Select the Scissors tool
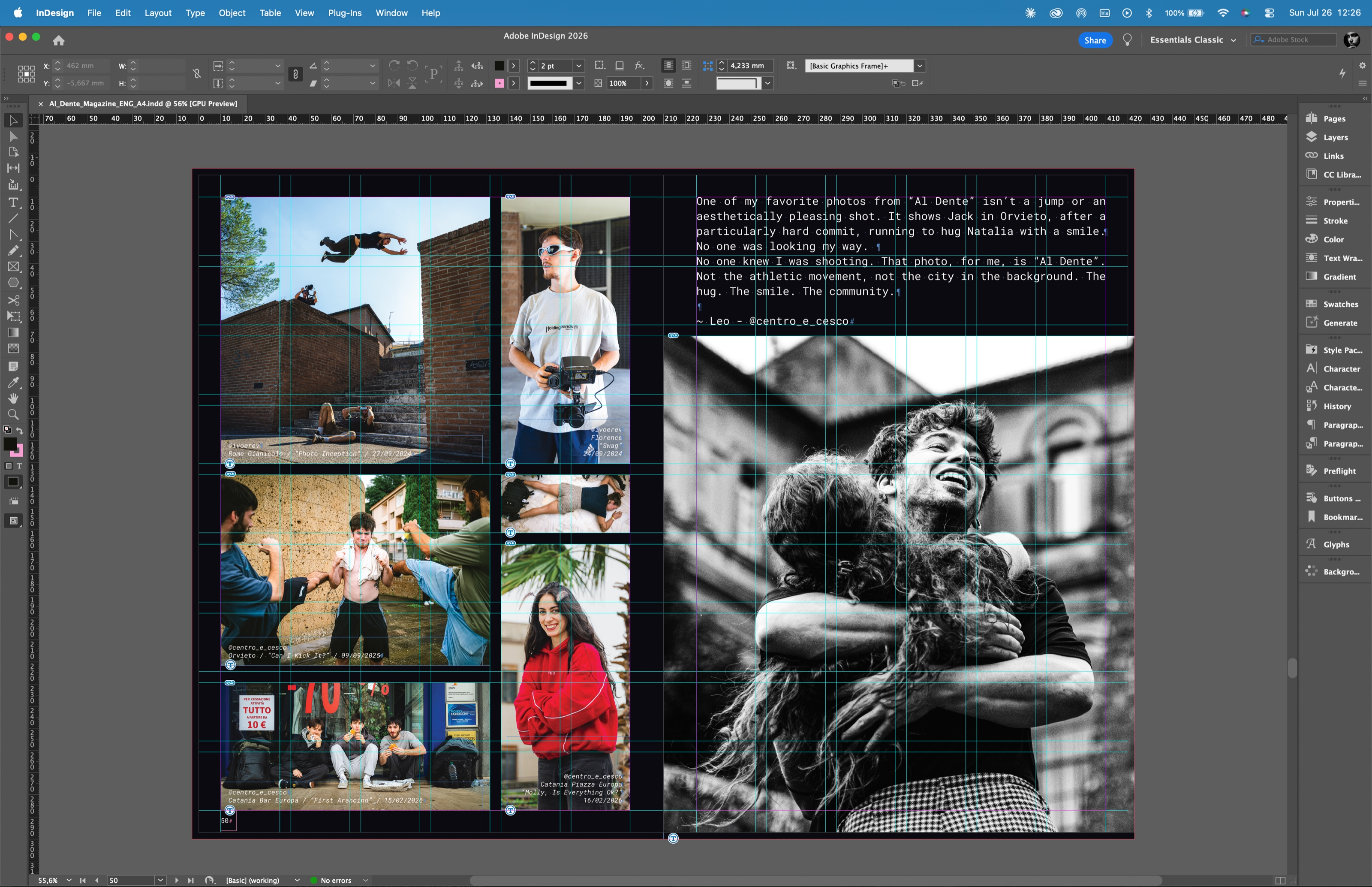 pos(13,300)
